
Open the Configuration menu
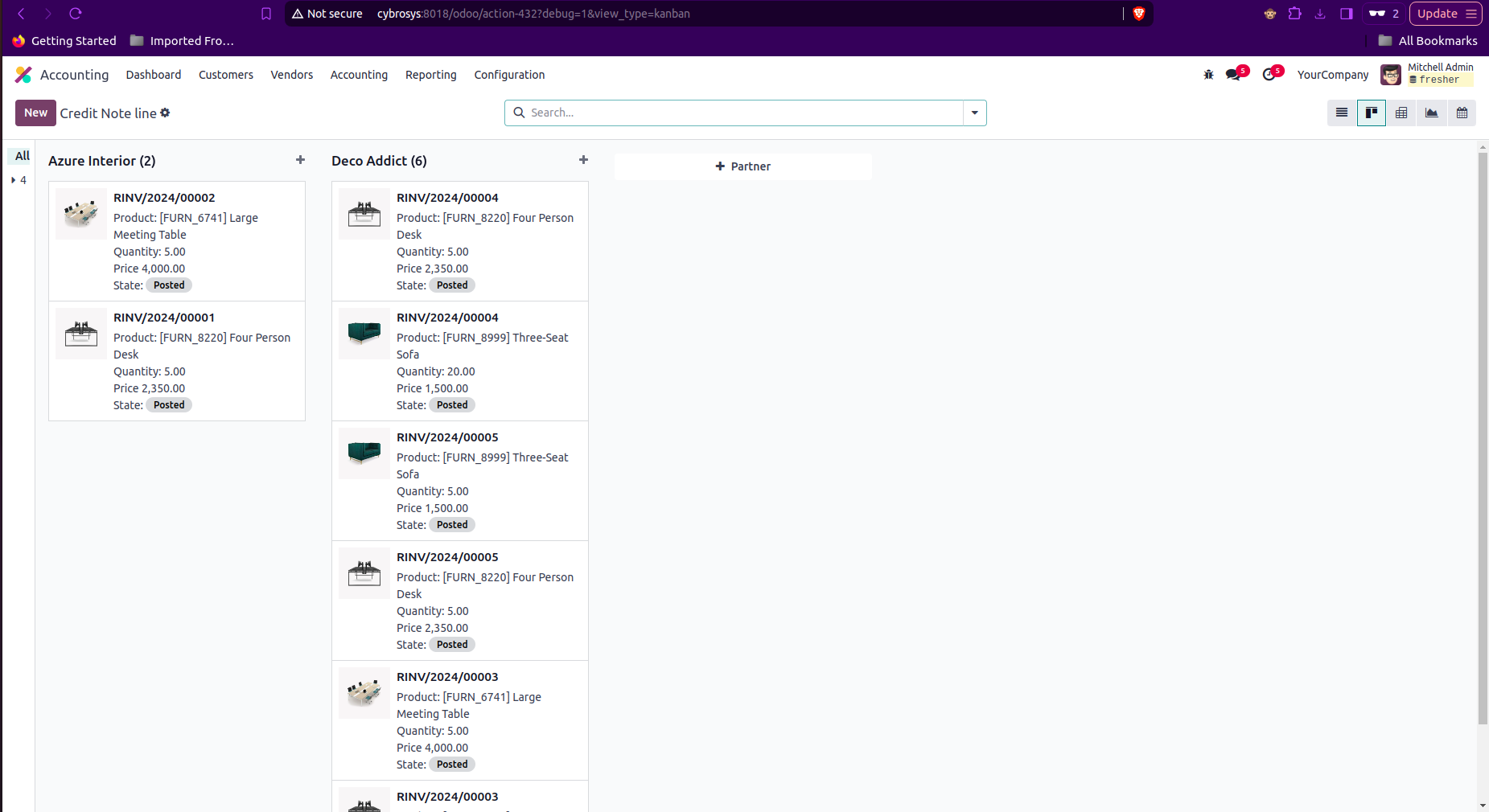tap(509, 75)
